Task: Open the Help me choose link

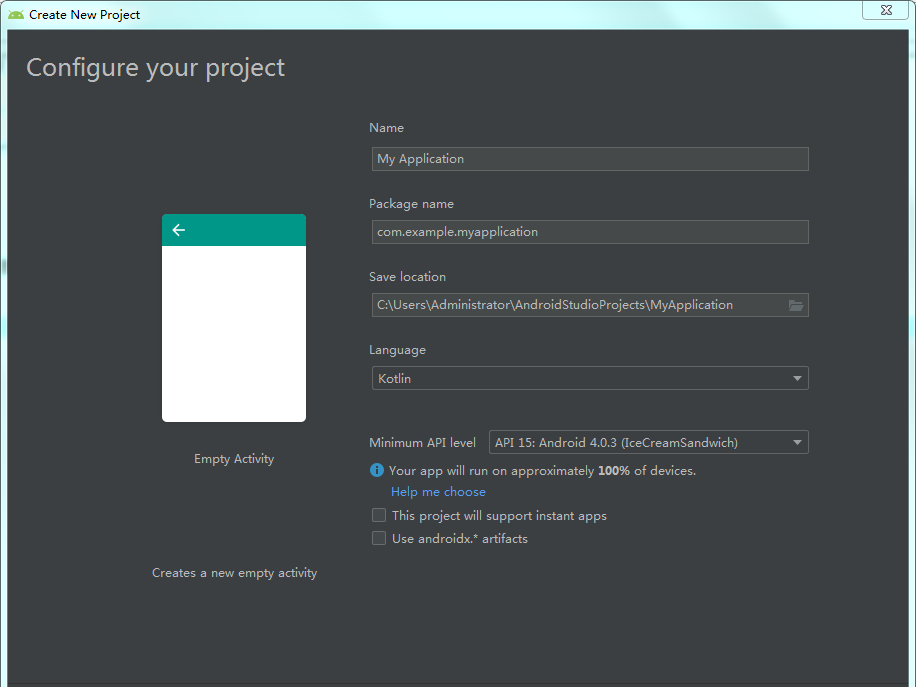Action: (438, 492)
